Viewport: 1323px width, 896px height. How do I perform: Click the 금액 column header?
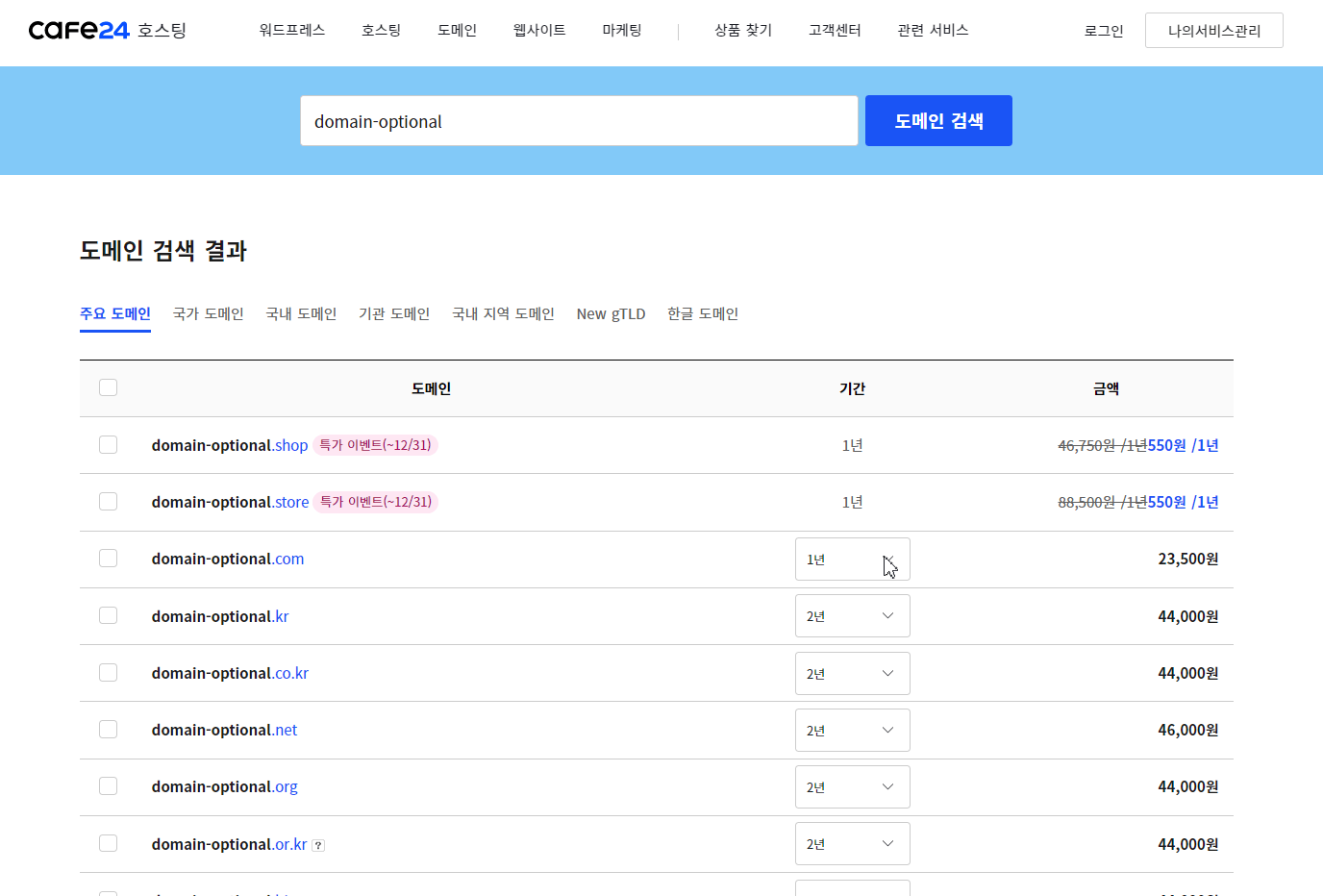click(x=1106, y=388)
